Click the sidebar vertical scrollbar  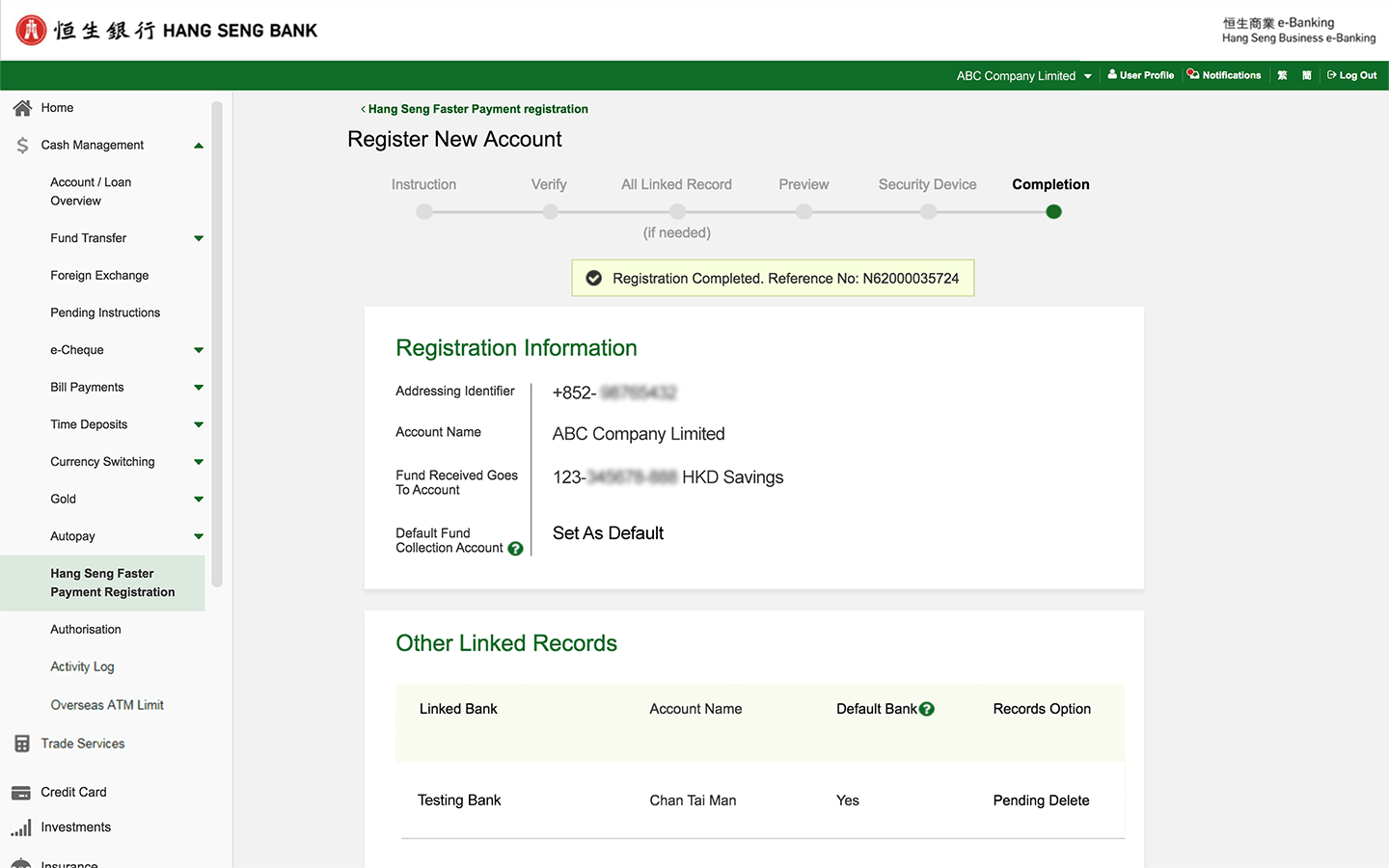coord(217,343)
